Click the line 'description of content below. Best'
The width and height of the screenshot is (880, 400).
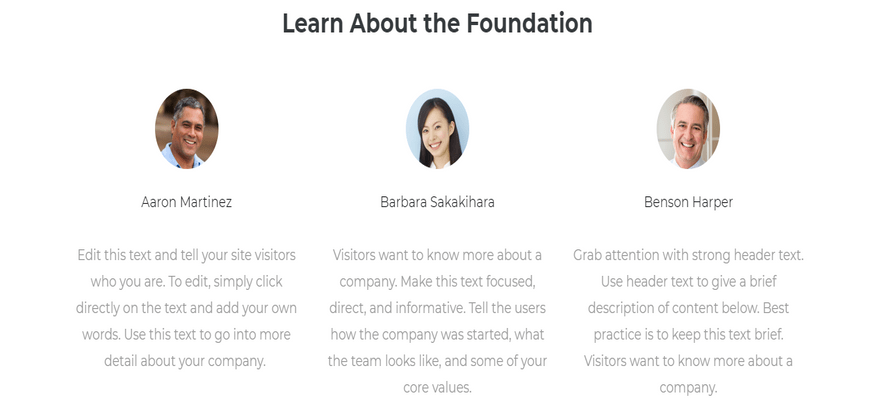coord(689,308)
